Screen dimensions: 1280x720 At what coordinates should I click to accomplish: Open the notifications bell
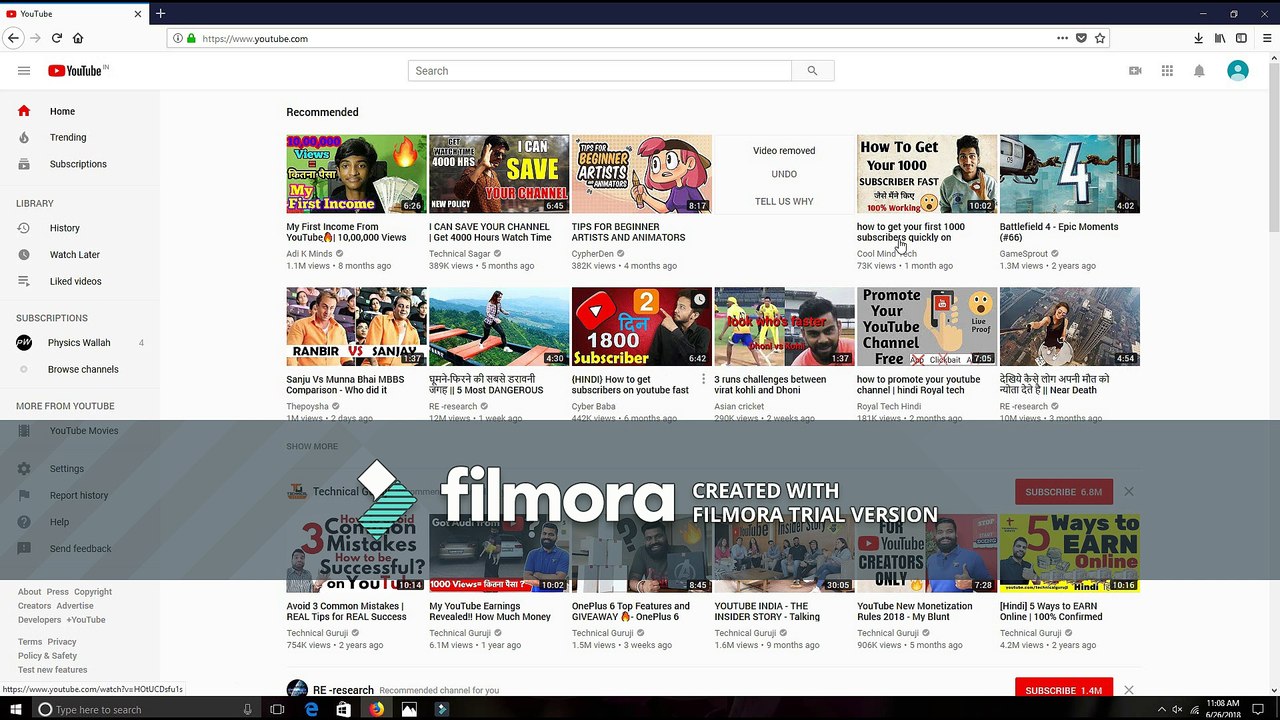1199,71
